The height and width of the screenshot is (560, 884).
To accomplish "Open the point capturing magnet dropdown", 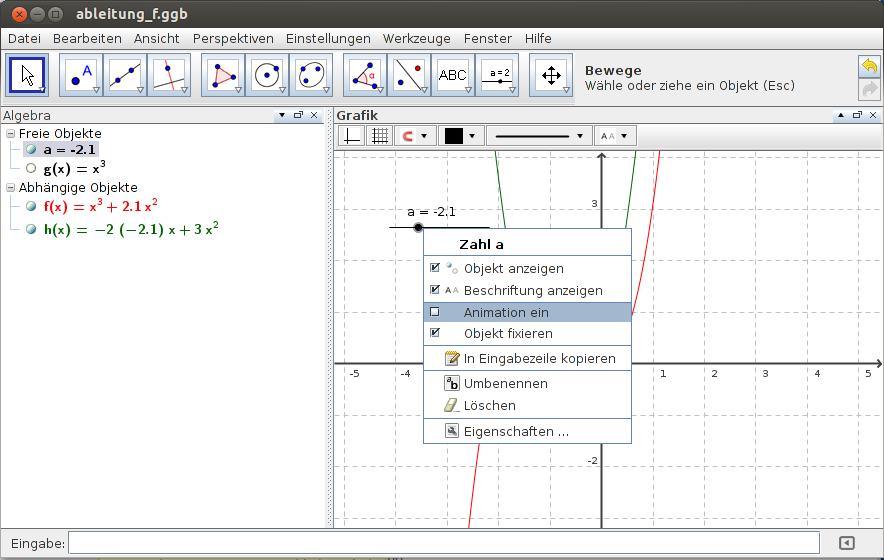I will tap(415, 136).
